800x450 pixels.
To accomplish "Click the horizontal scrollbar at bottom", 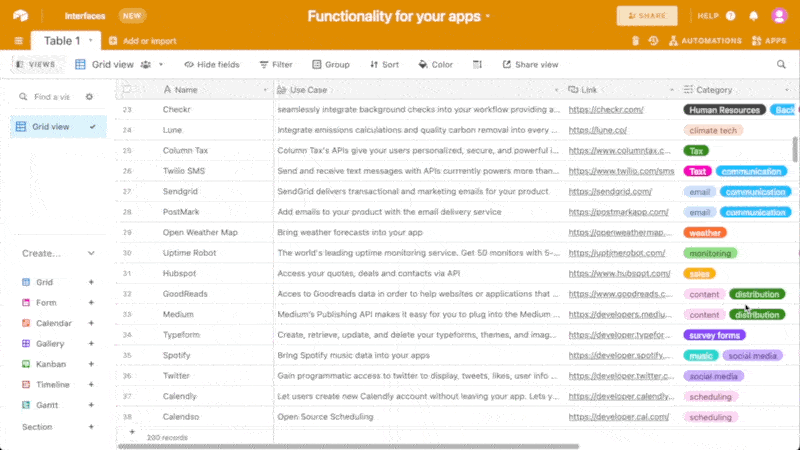I will click(x=348, y=446).
